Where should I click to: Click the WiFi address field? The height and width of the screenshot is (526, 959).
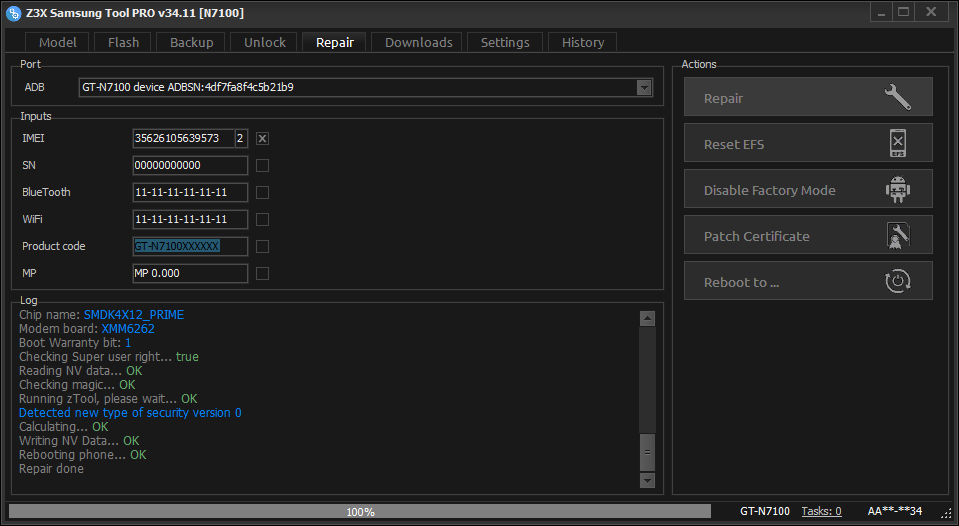pos(190,219)
